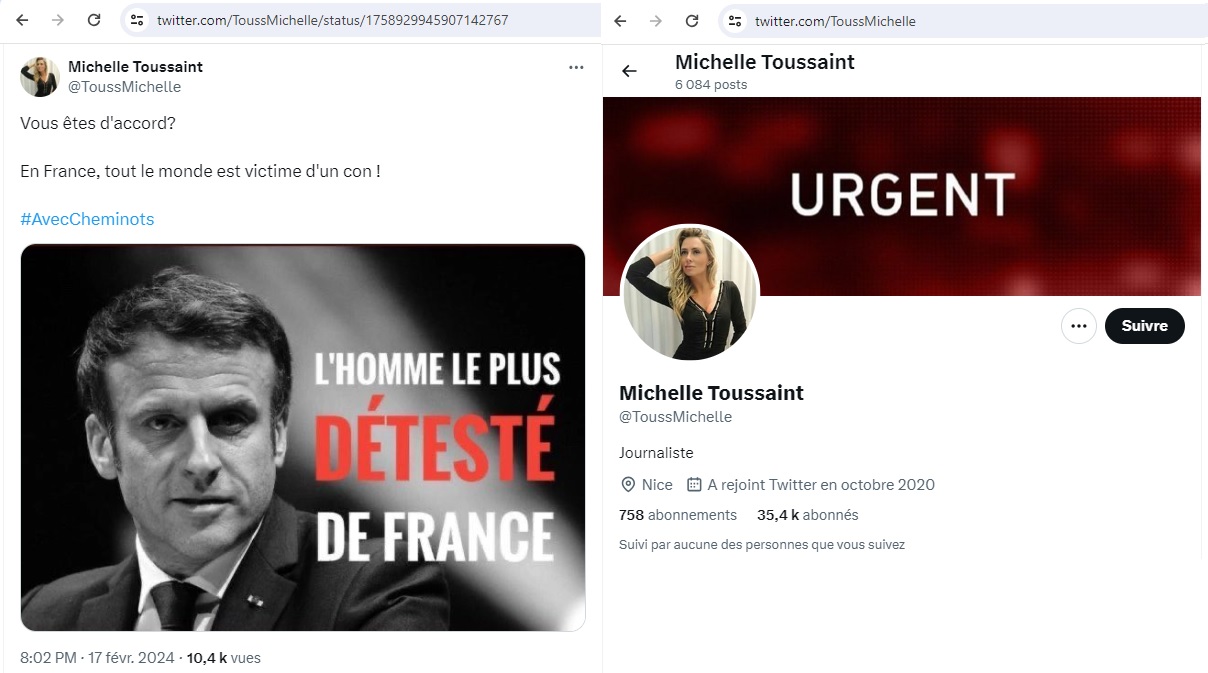
Task: Reload the right browser profile page
Action: coord(691,20)
